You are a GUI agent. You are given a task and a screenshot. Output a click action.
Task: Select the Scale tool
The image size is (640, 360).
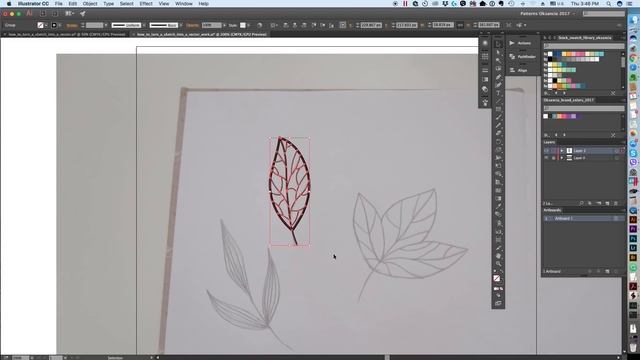[498, 150]
